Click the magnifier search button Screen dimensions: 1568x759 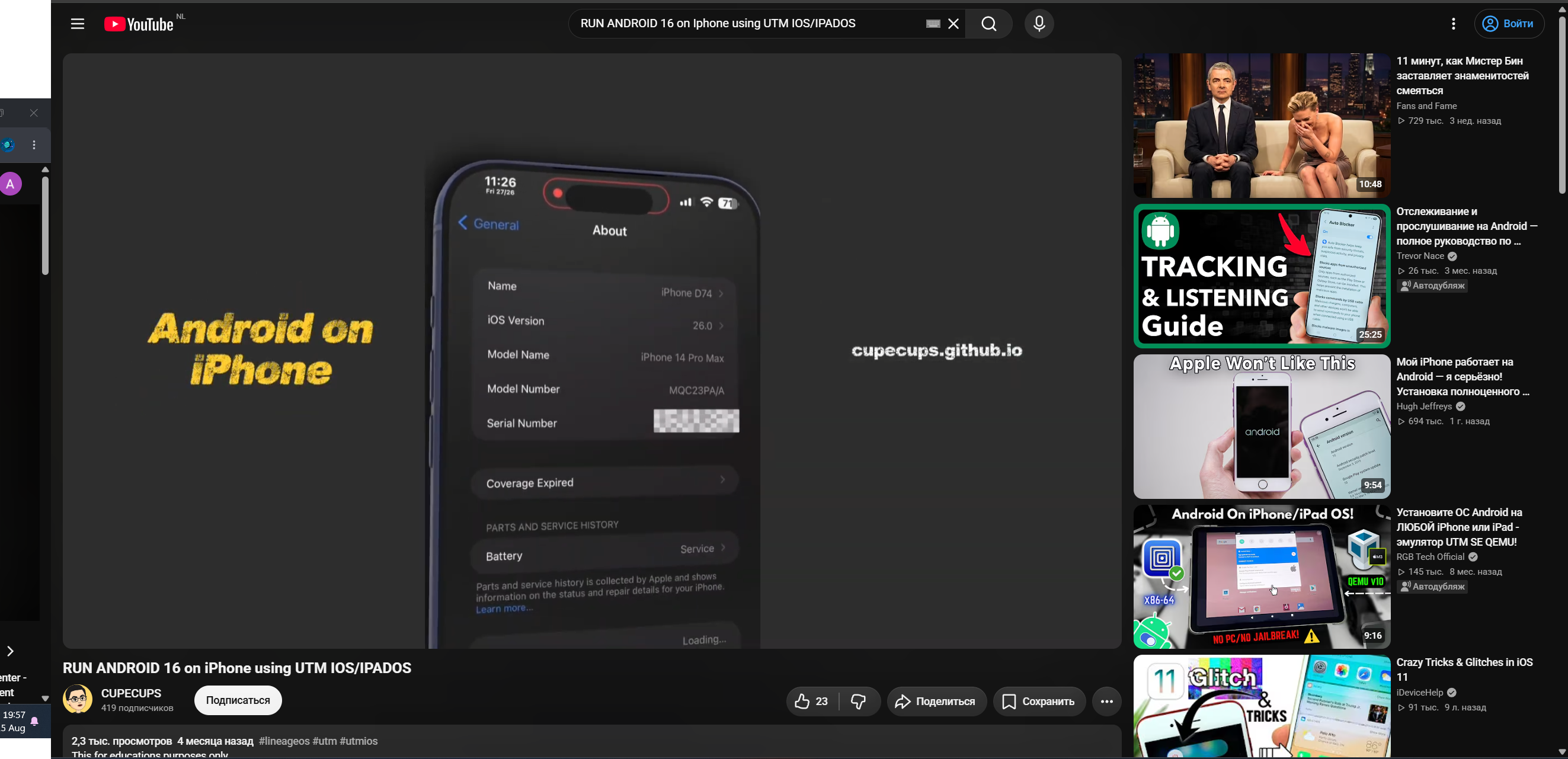[989, 24]
